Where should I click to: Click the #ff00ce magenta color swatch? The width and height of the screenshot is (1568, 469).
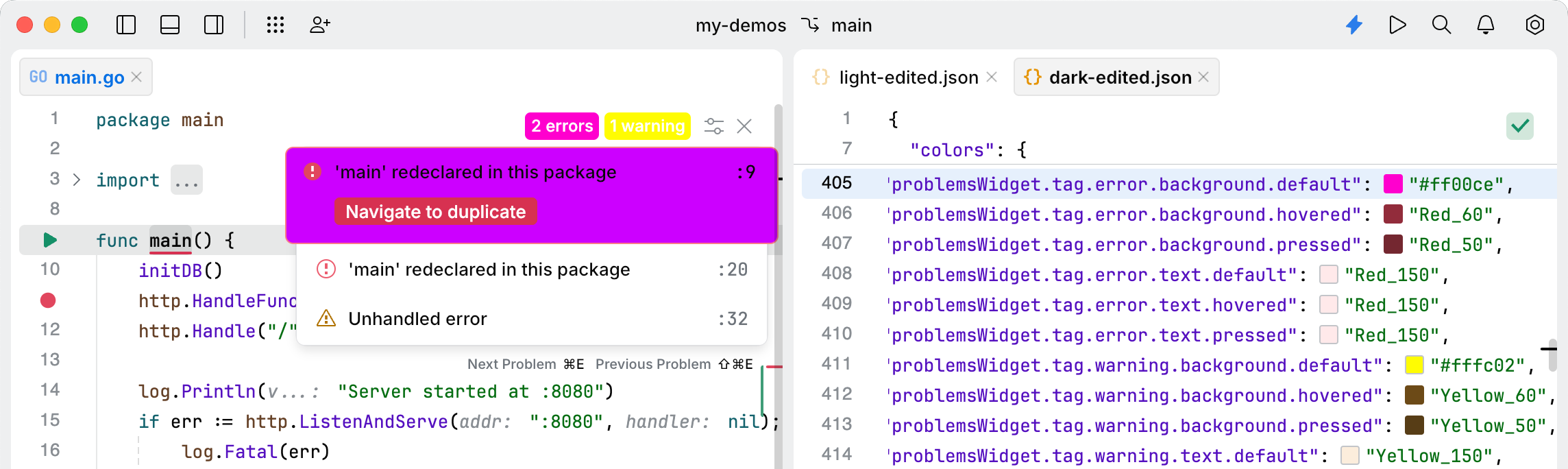[1393, 184]
